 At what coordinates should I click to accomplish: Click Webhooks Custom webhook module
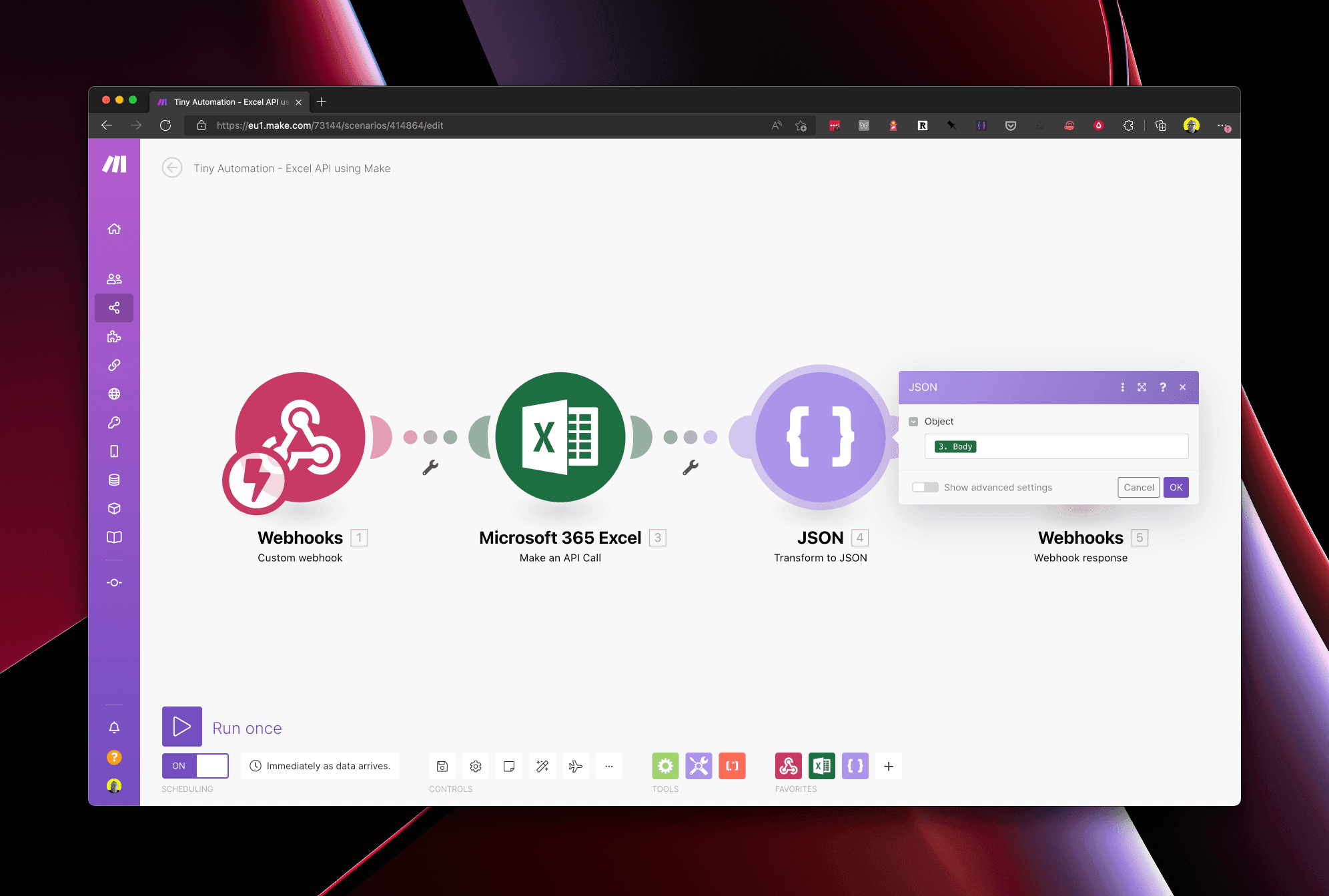click(x=300, y=437)
